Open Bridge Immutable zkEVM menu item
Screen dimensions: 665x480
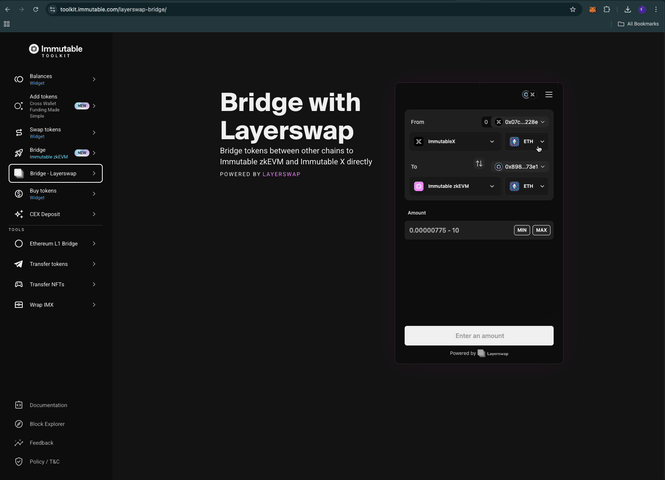(x=56, y=153)
